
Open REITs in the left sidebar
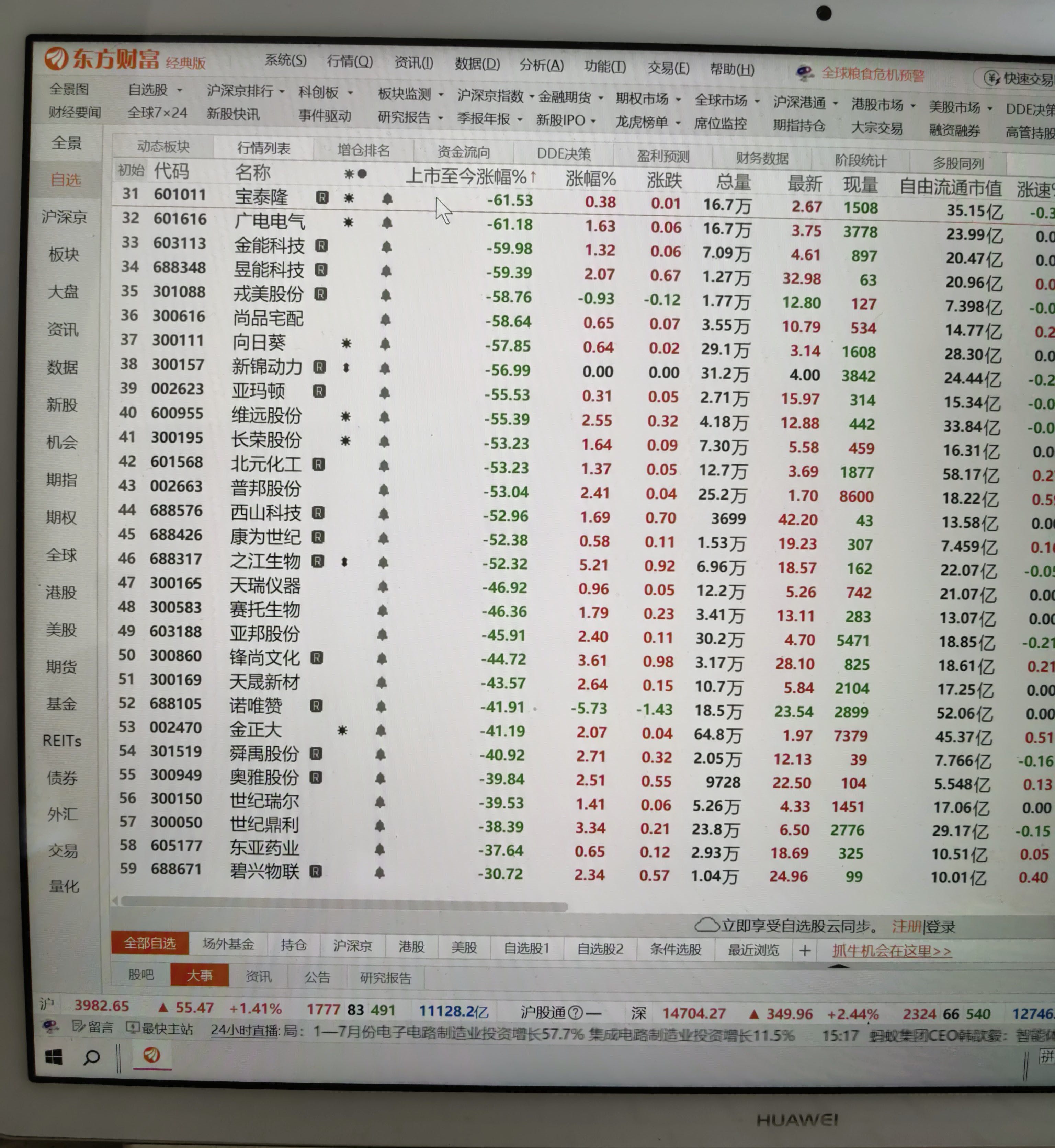click(x=62, y=741)
